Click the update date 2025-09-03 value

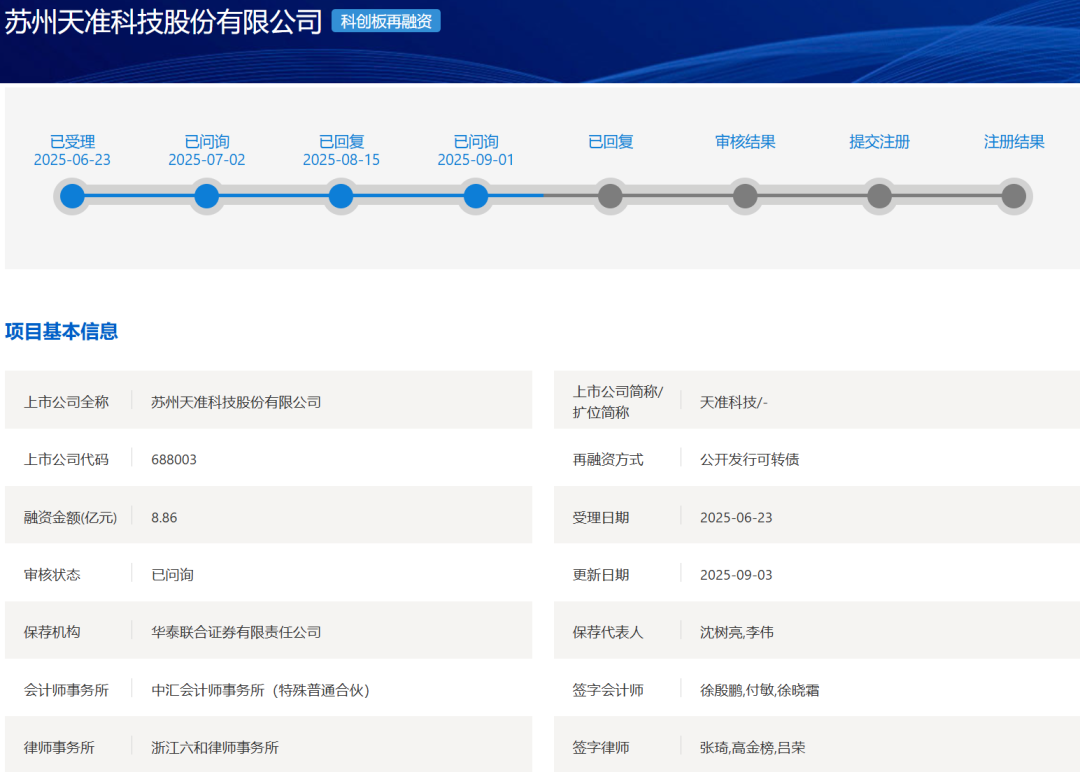coord(736,575)
